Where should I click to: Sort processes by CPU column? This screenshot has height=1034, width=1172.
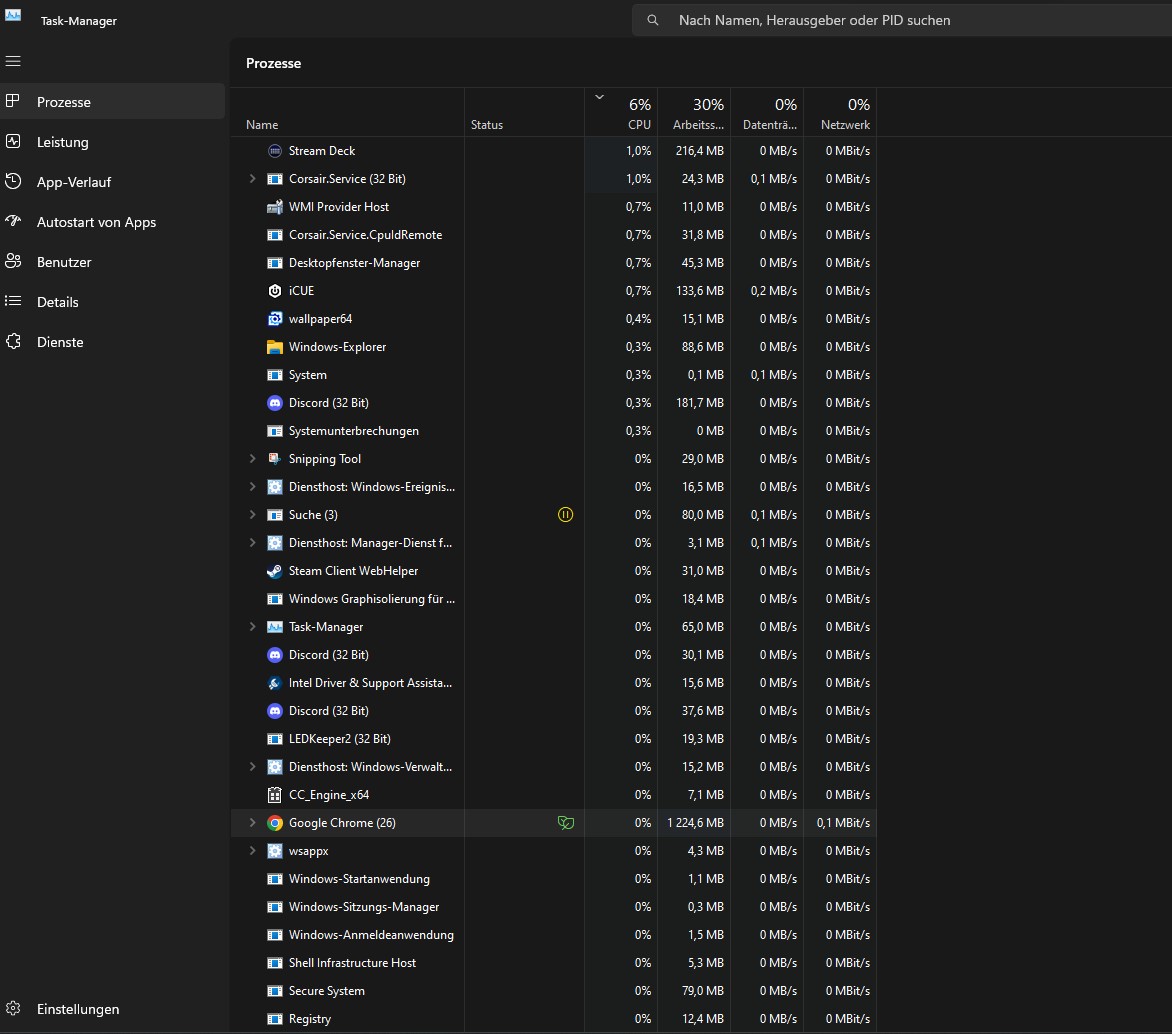[621, 112]
